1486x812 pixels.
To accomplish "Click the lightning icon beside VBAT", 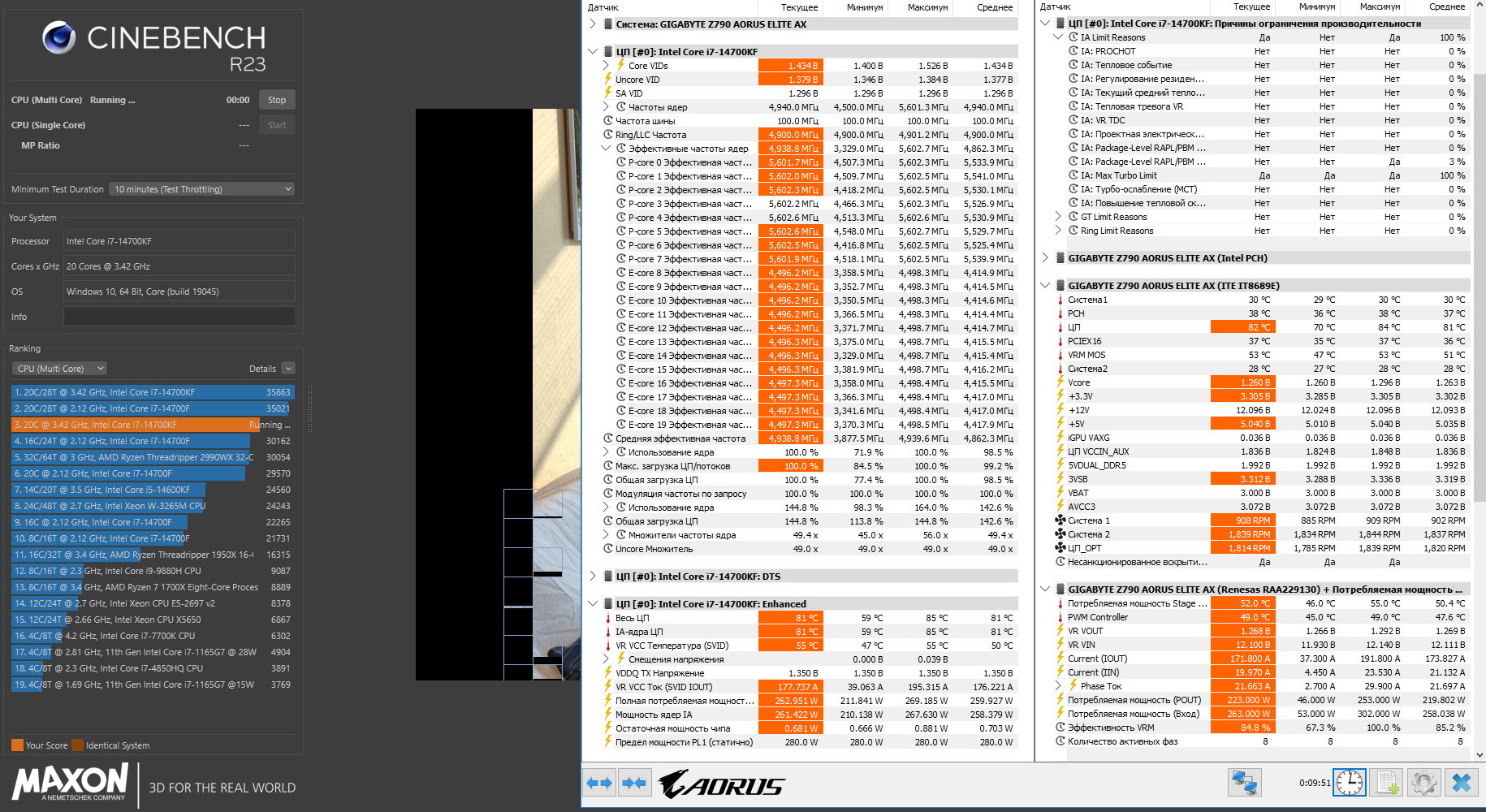I will coord(1060,493).
